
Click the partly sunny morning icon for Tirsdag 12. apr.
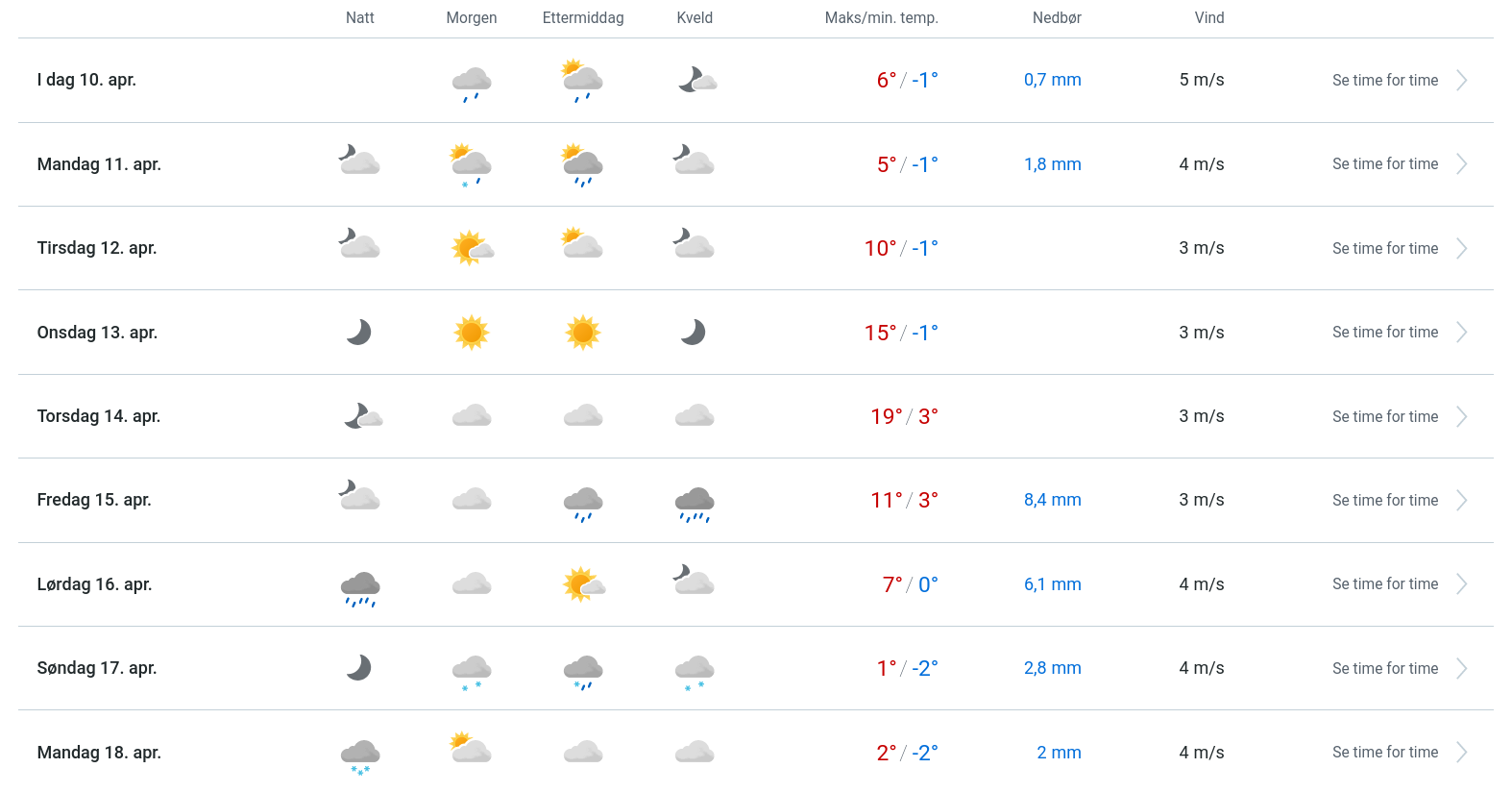pyautogui.click(x=472, y=248)
